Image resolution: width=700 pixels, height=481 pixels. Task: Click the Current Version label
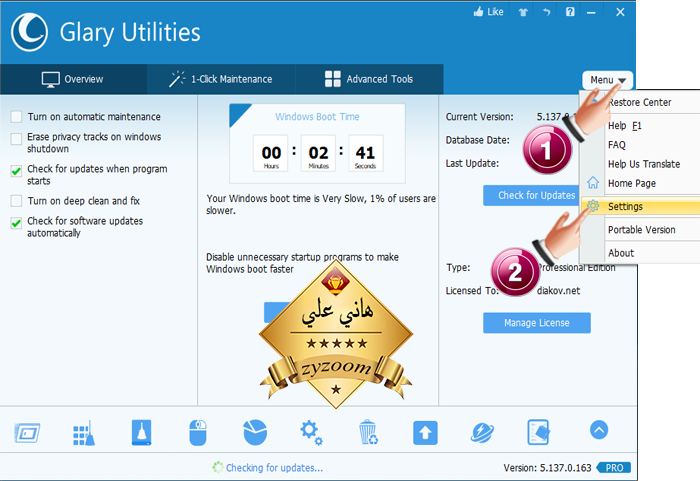coord(479,117)
